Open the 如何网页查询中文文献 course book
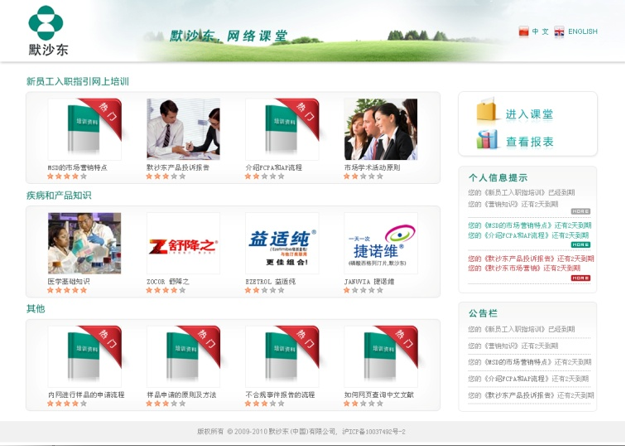This screenshot has height=446, width=625. 381,356
